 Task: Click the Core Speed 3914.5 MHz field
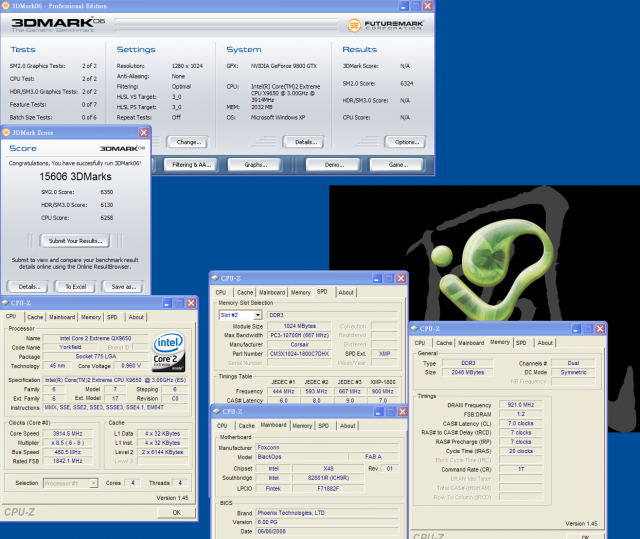coord(68,433)
